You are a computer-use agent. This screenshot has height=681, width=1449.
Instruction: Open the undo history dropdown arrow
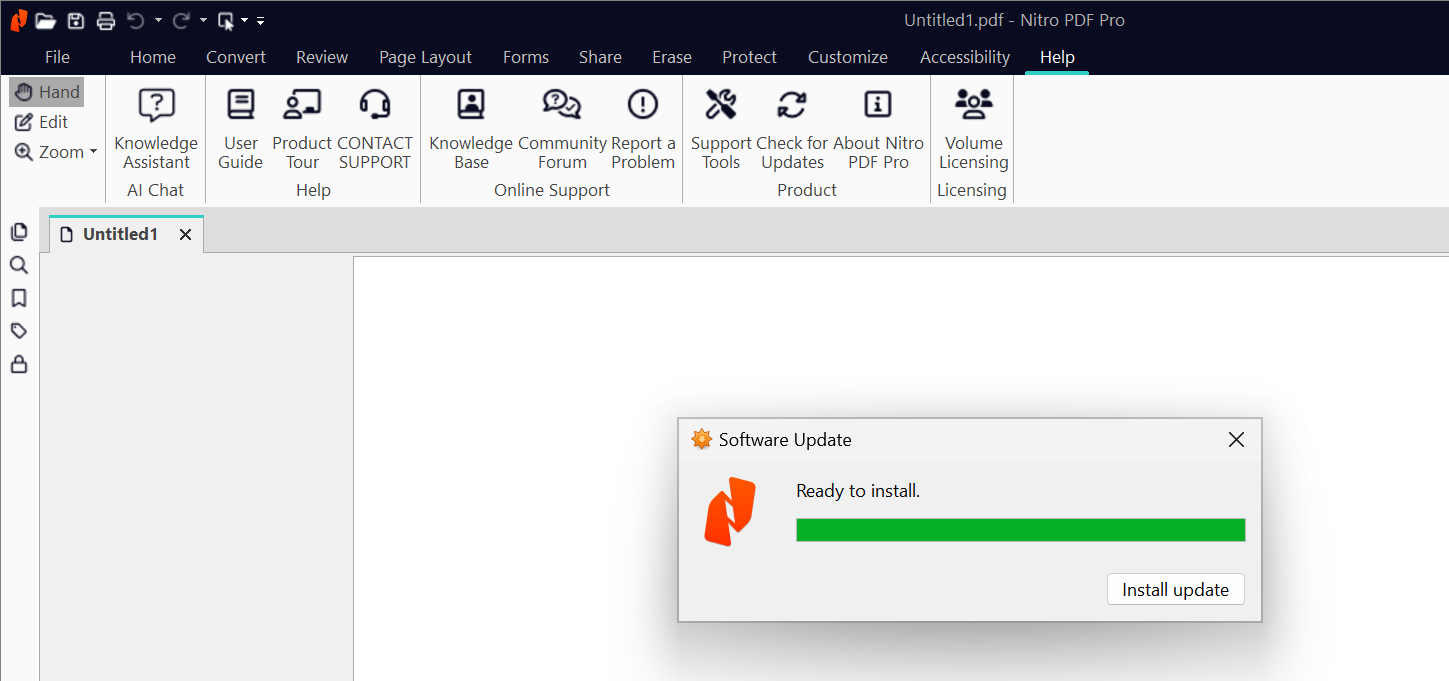[x=158, y=20]
